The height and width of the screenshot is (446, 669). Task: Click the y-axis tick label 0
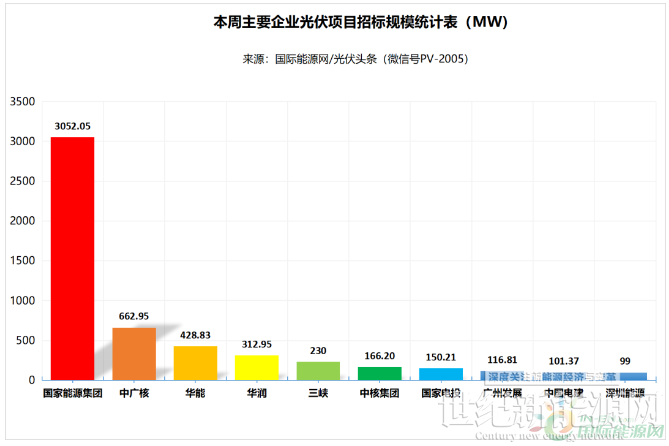coord(32,380)
